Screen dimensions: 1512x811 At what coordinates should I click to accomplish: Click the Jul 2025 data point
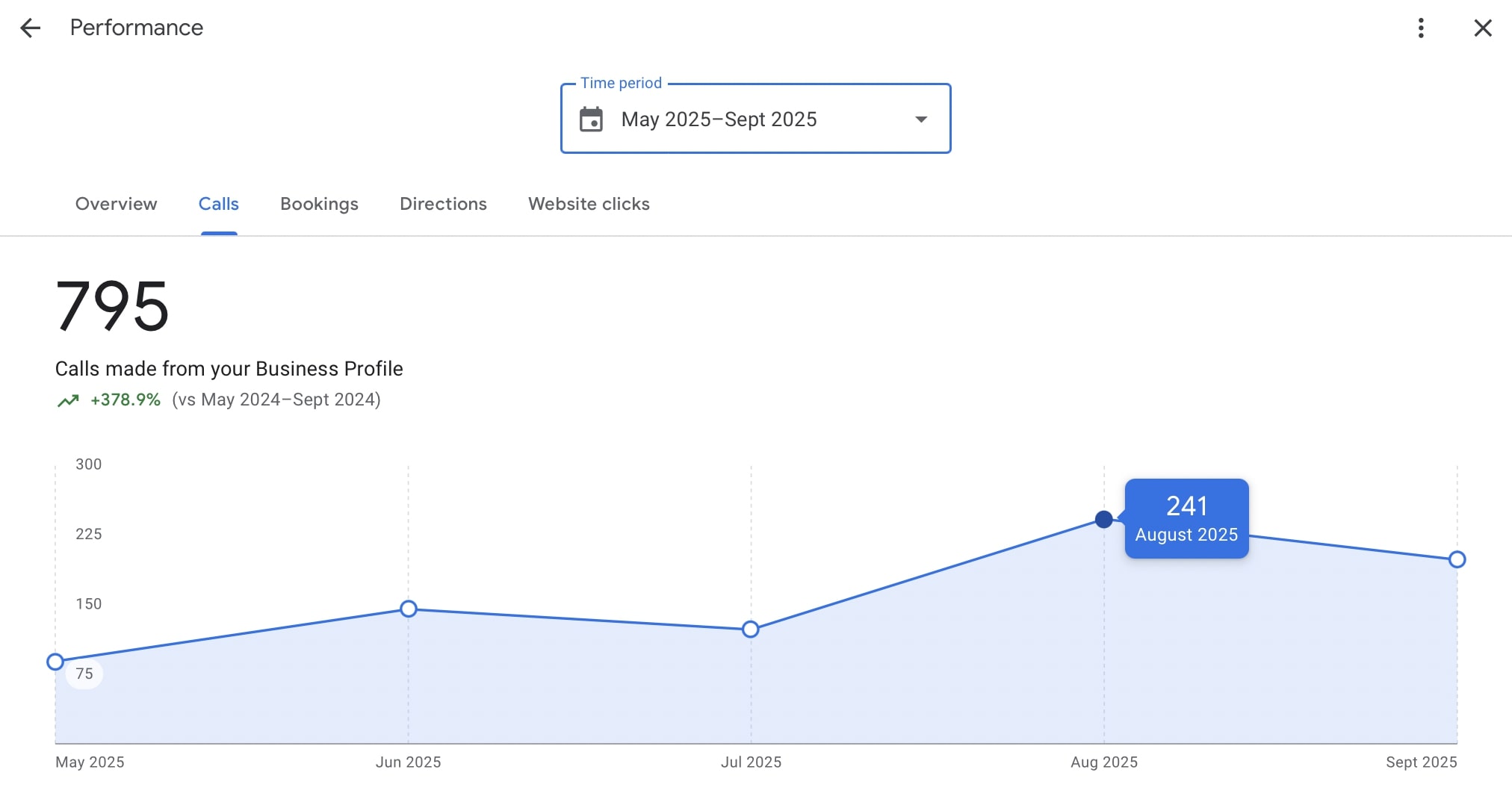click(751, 630)
